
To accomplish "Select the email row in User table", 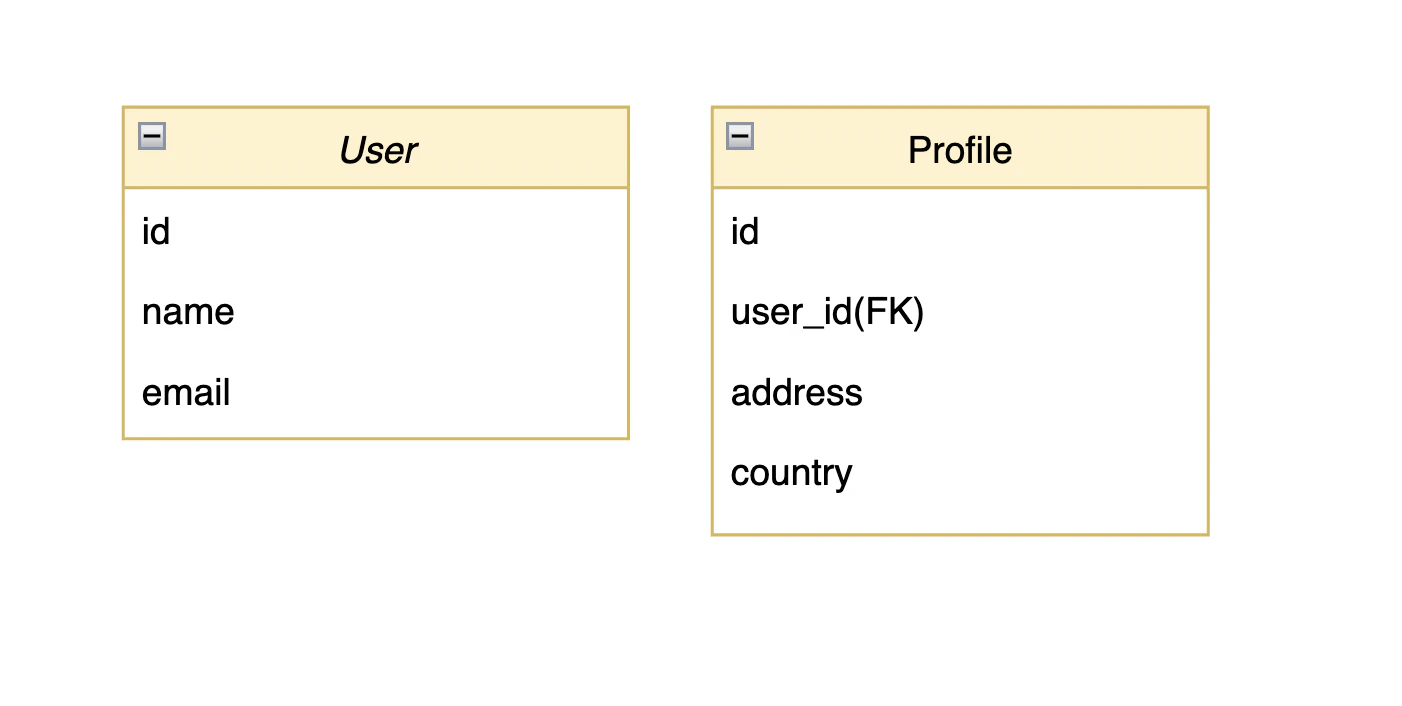I will (376, 392).
